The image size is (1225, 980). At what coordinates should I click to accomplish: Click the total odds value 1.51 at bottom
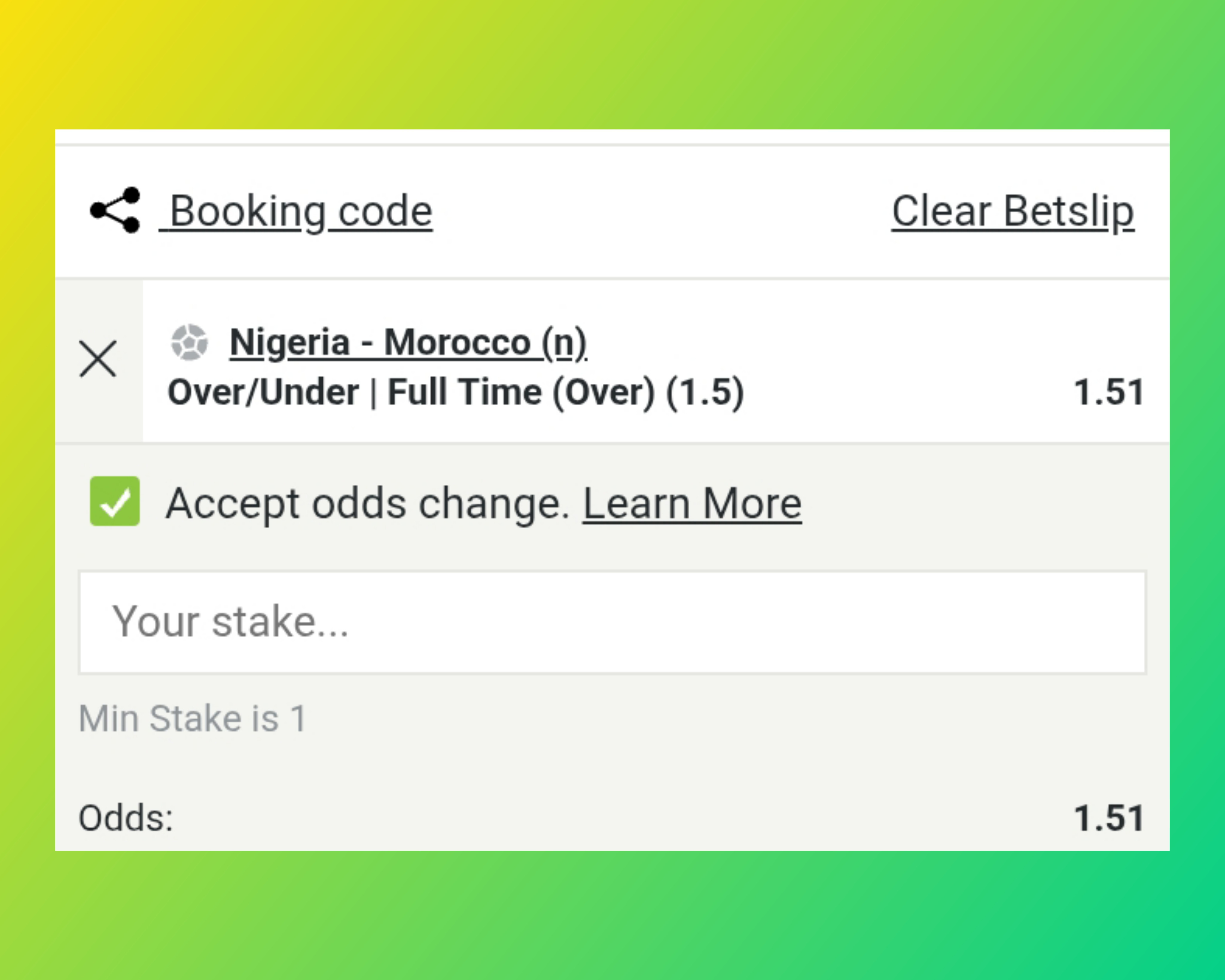tap(1109, 818)
